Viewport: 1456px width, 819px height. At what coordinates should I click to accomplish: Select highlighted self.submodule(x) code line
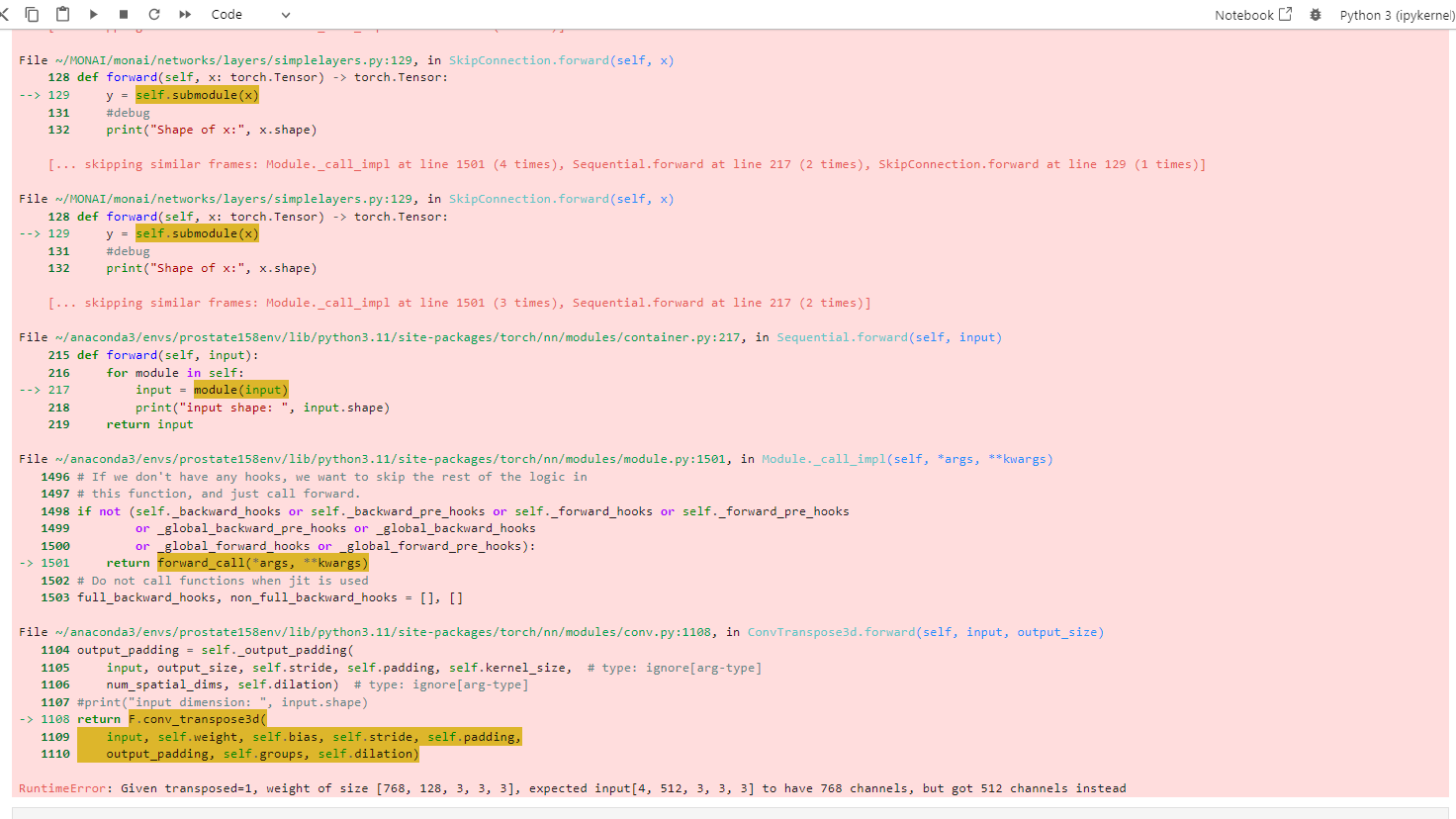[x=196, y=94]
